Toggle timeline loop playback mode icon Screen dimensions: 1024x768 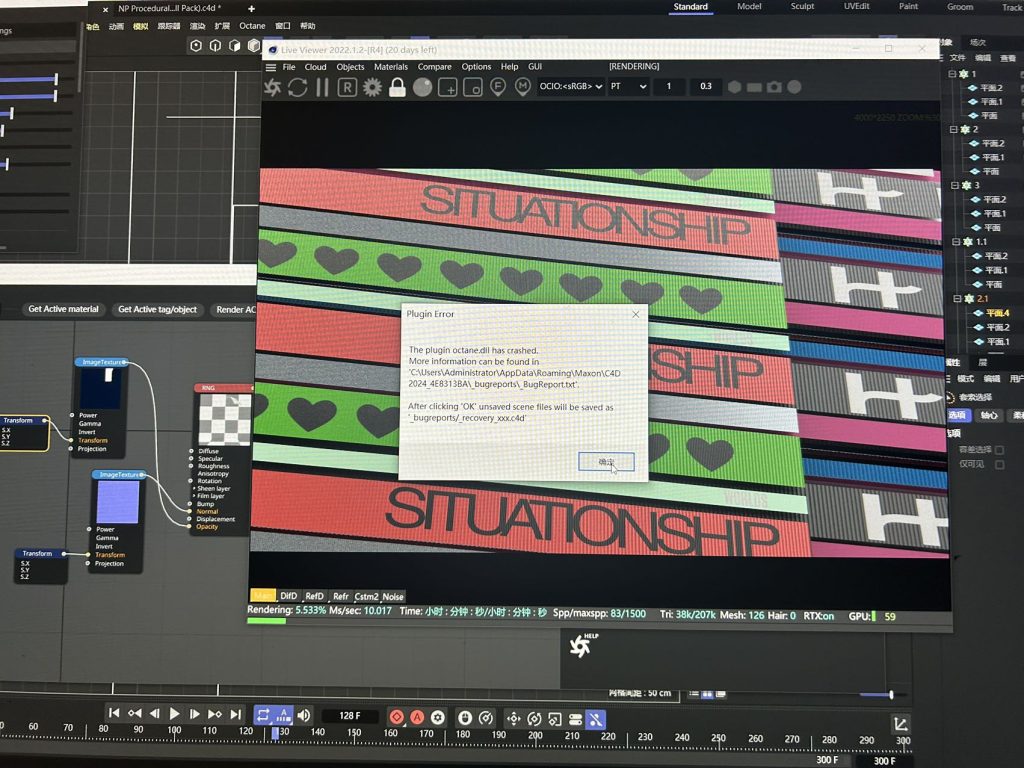pos(263,715)
